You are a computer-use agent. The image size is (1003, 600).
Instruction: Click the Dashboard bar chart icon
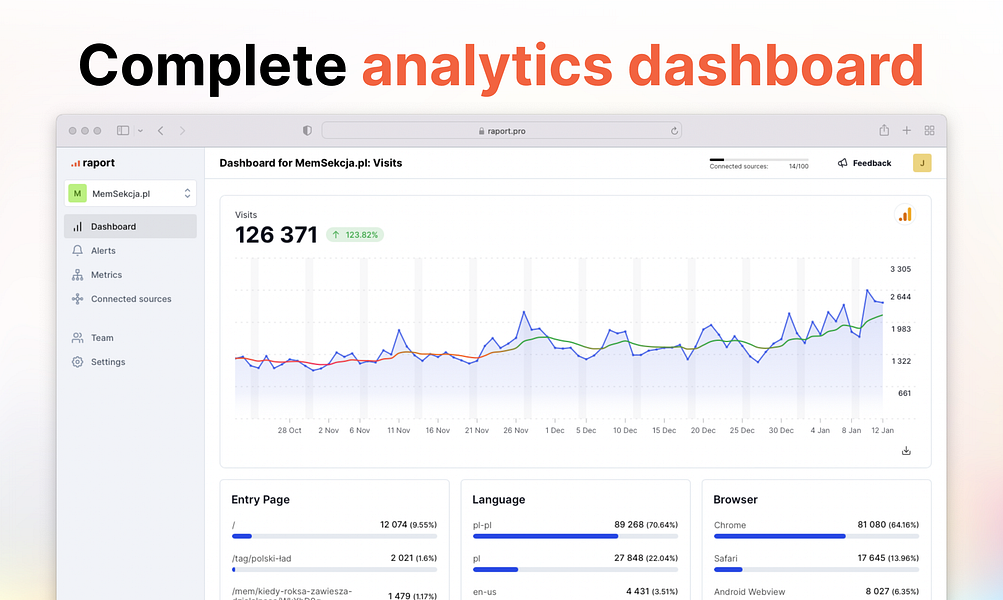coord(77,226)
